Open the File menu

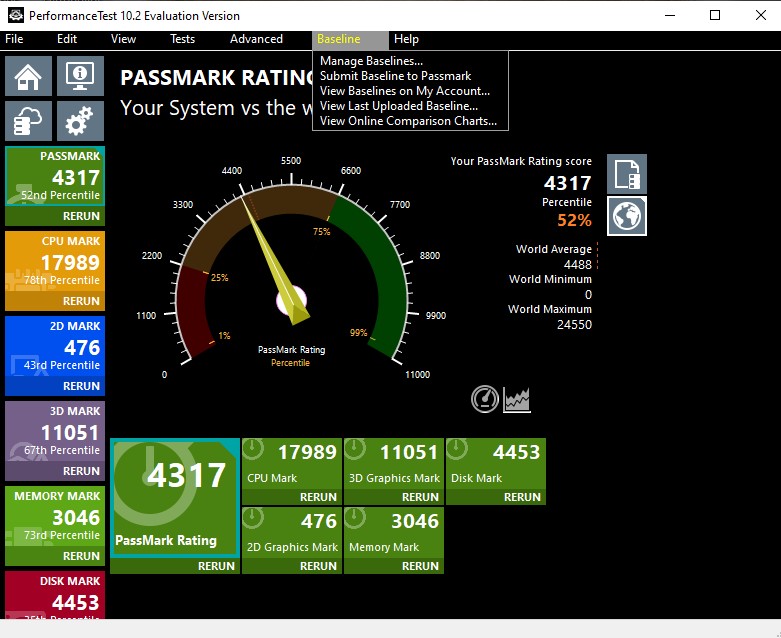pos(14,39)
